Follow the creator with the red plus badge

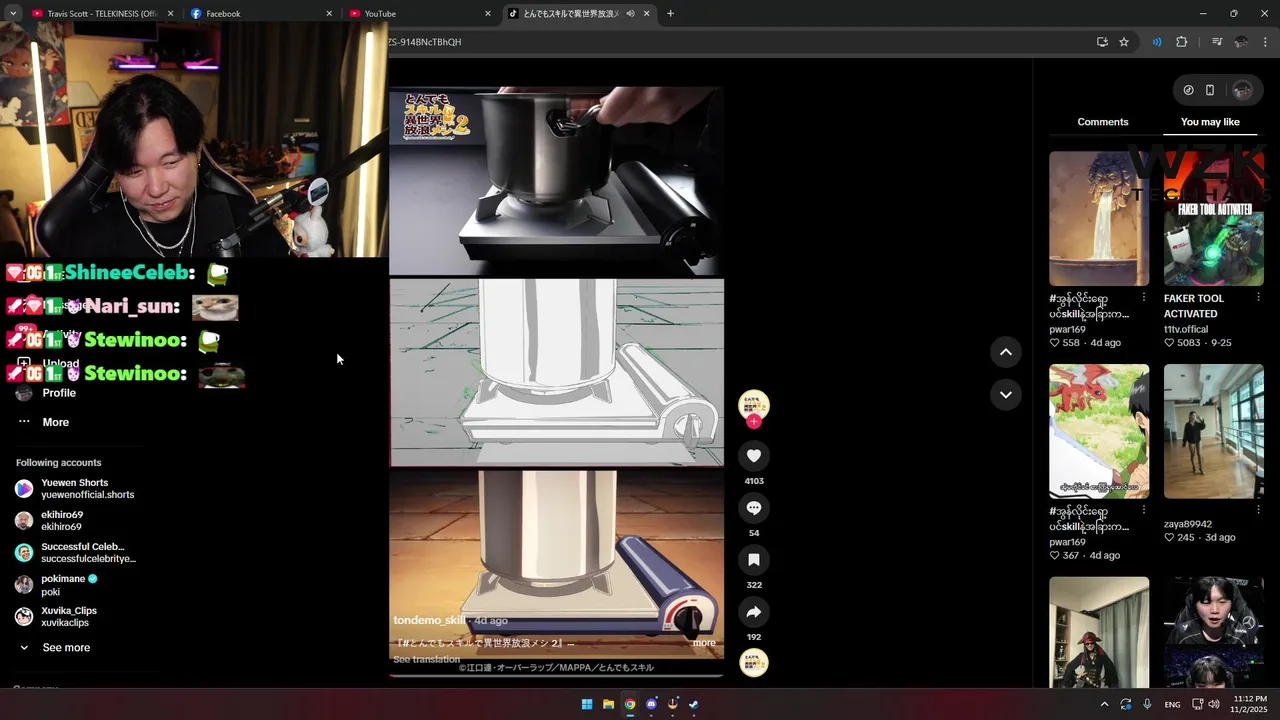click(754, 422)
